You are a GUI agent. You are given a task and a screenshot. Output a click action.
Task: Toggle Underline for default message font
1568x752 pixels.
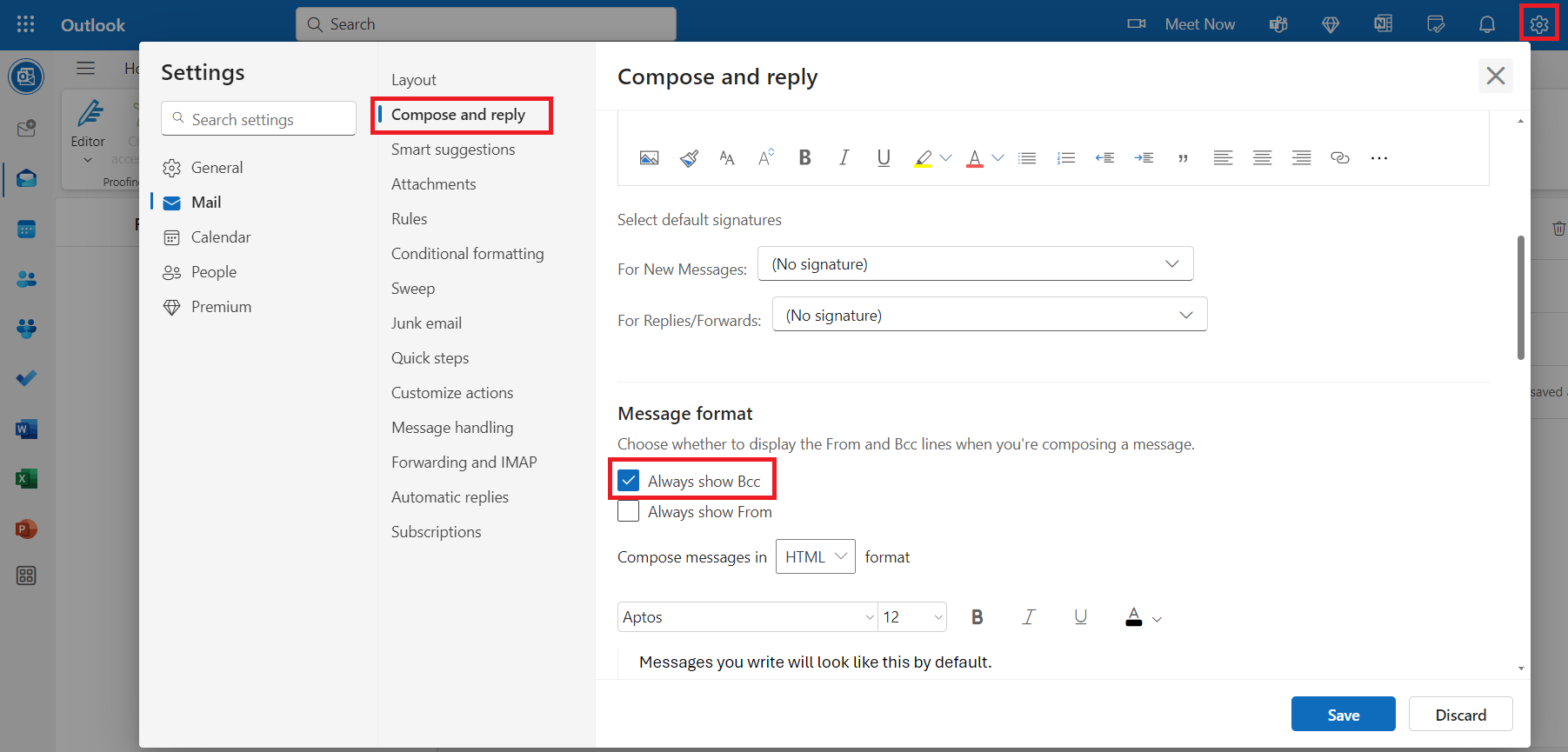click(x=1081, y=616)
